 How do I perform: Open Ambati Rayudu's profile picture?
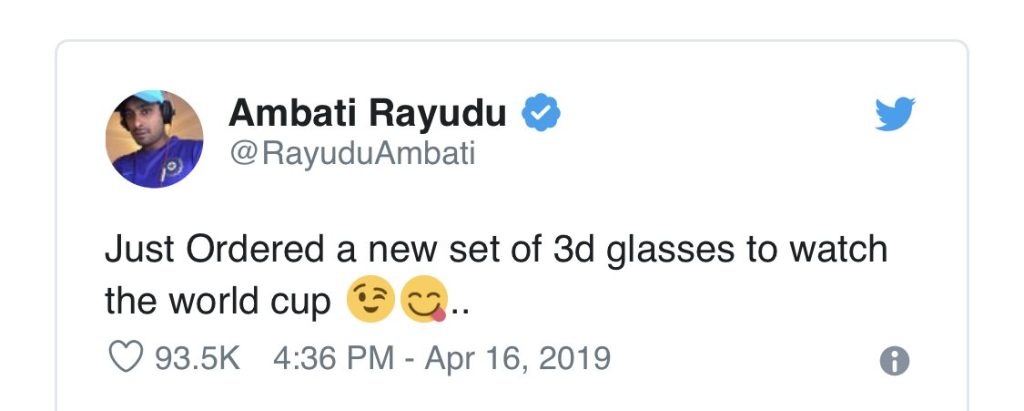155,139
